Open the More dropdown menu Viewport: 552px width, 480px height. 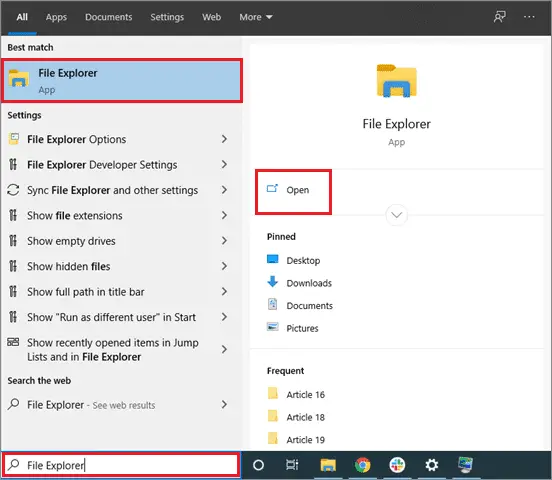pos(256,17)
